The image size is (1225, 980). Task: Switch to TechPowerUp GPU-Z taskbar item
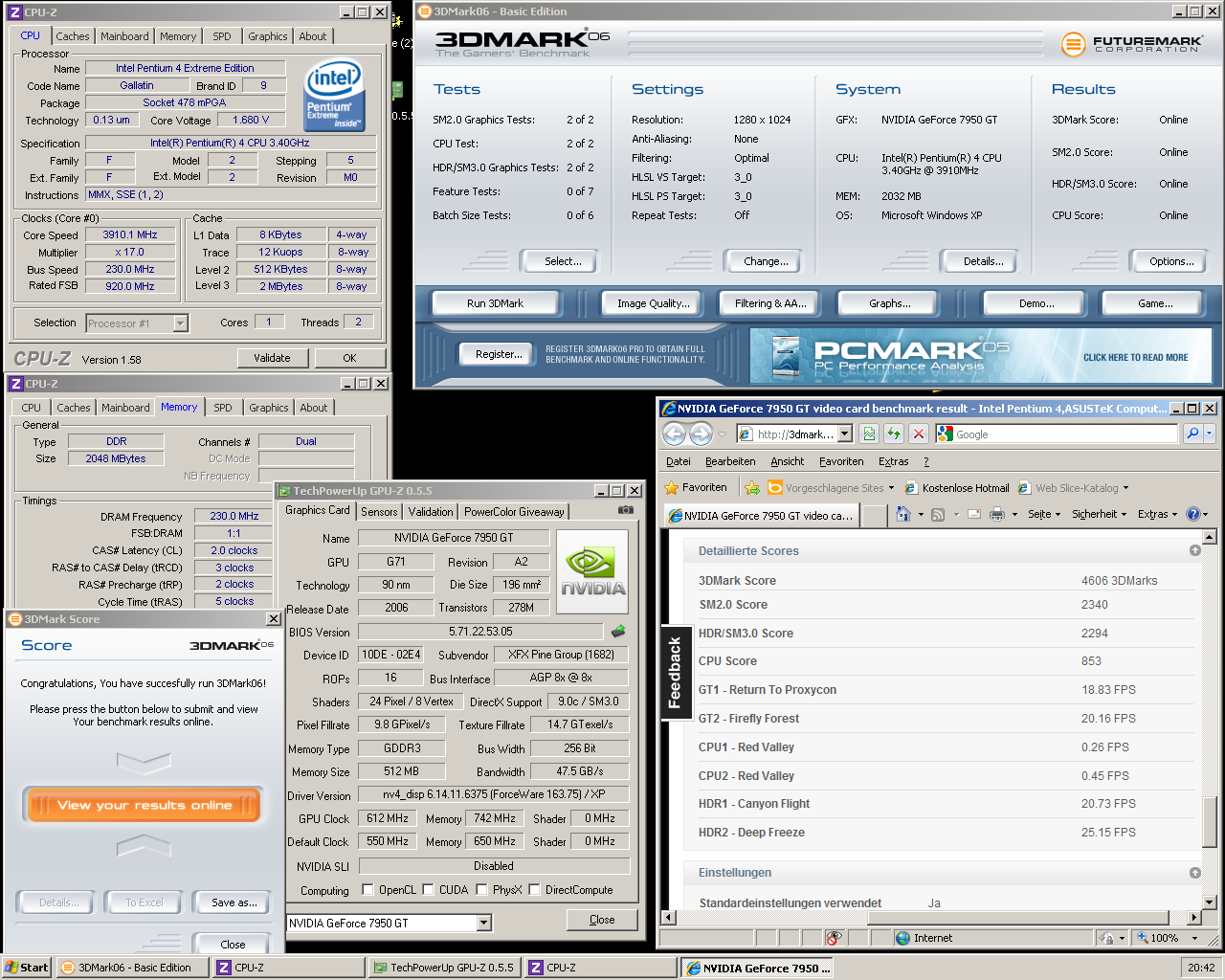pos(444,968)
